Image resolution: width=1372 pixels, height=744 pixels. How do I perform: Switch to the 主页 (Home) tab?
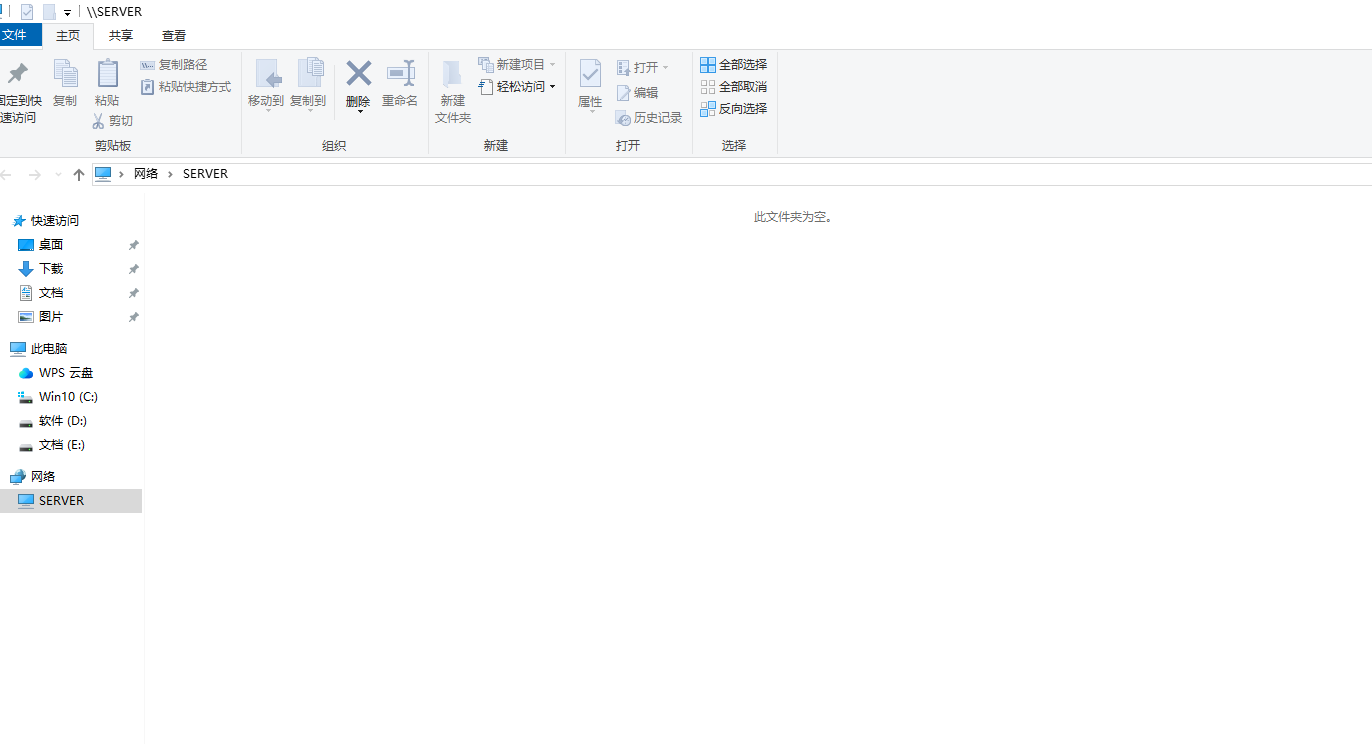pyautogui.click(x=68, y=36)
